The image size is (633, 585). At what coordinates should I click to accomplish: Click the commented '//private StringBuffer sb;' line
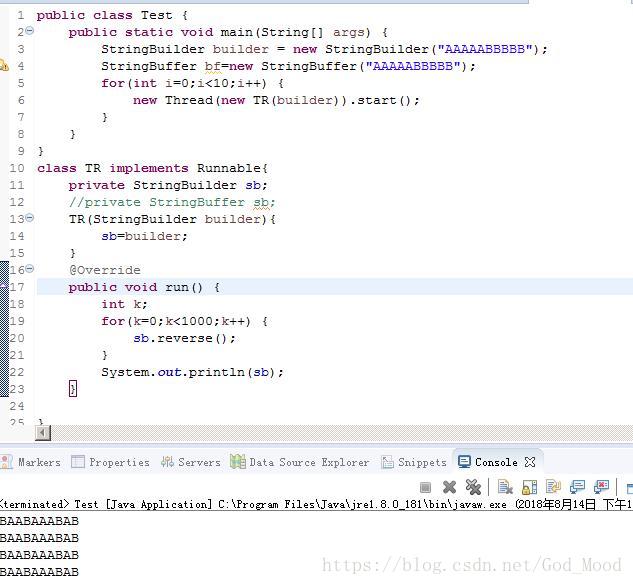coord(172,202)
